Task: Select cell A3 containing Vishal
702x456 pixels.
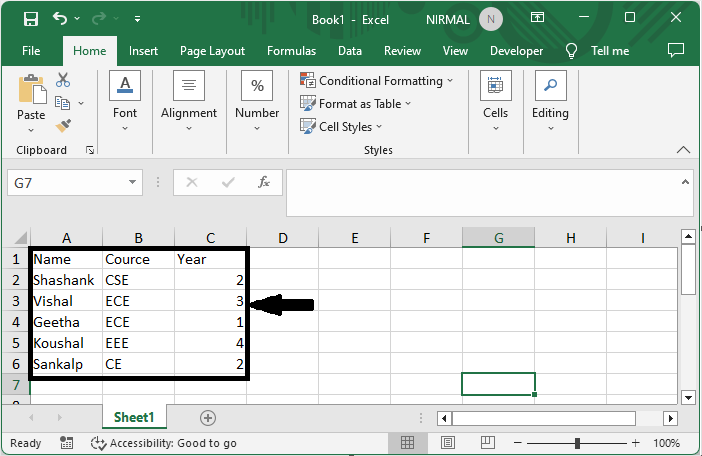Action: [67, 301]
